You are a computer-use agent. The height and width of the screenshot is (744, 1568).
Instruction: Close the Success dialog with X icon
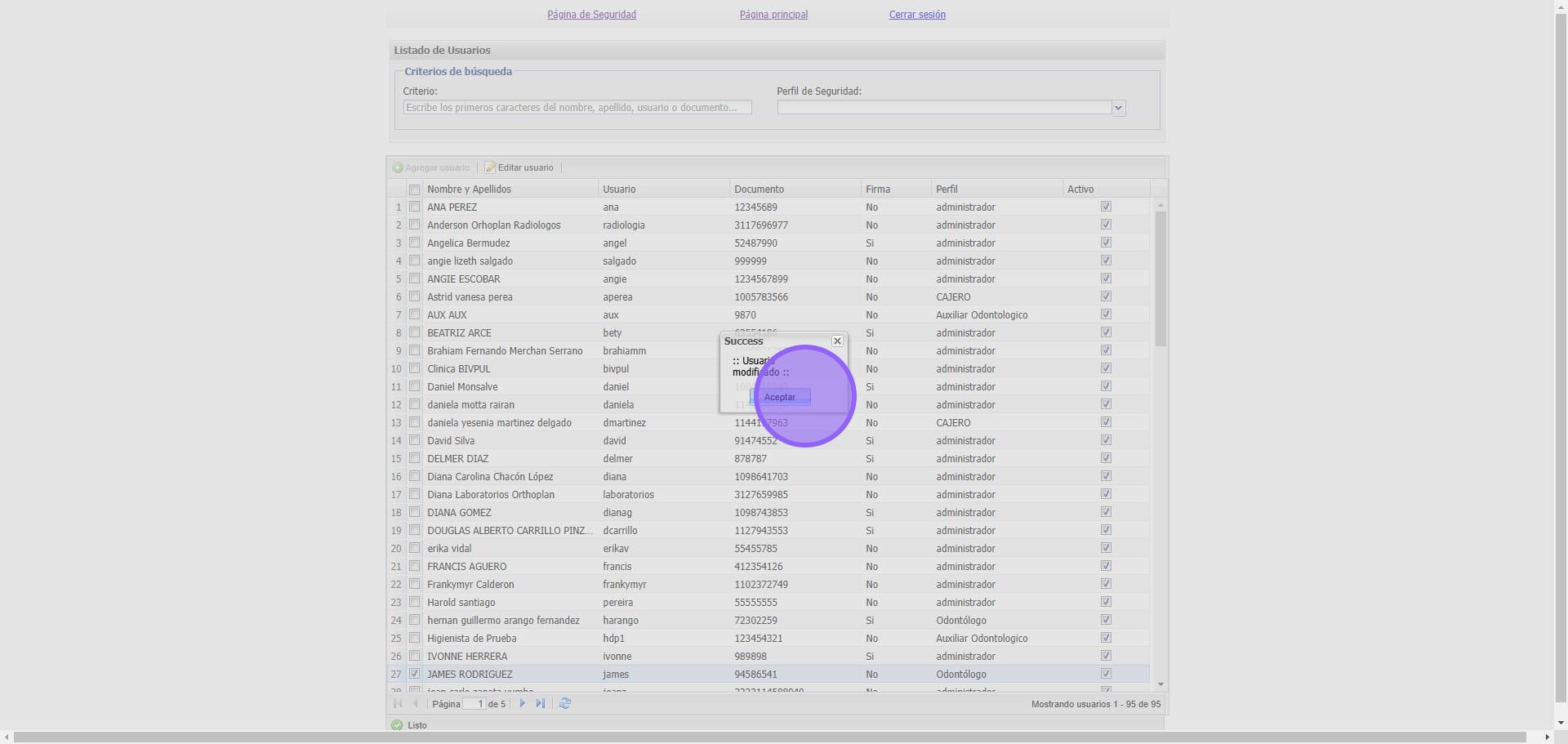[837, 341]
